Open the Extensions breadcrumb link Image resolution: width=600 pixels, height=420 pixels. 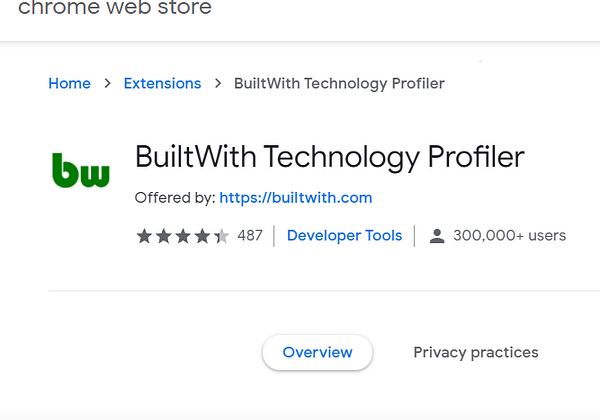[162, 84]
